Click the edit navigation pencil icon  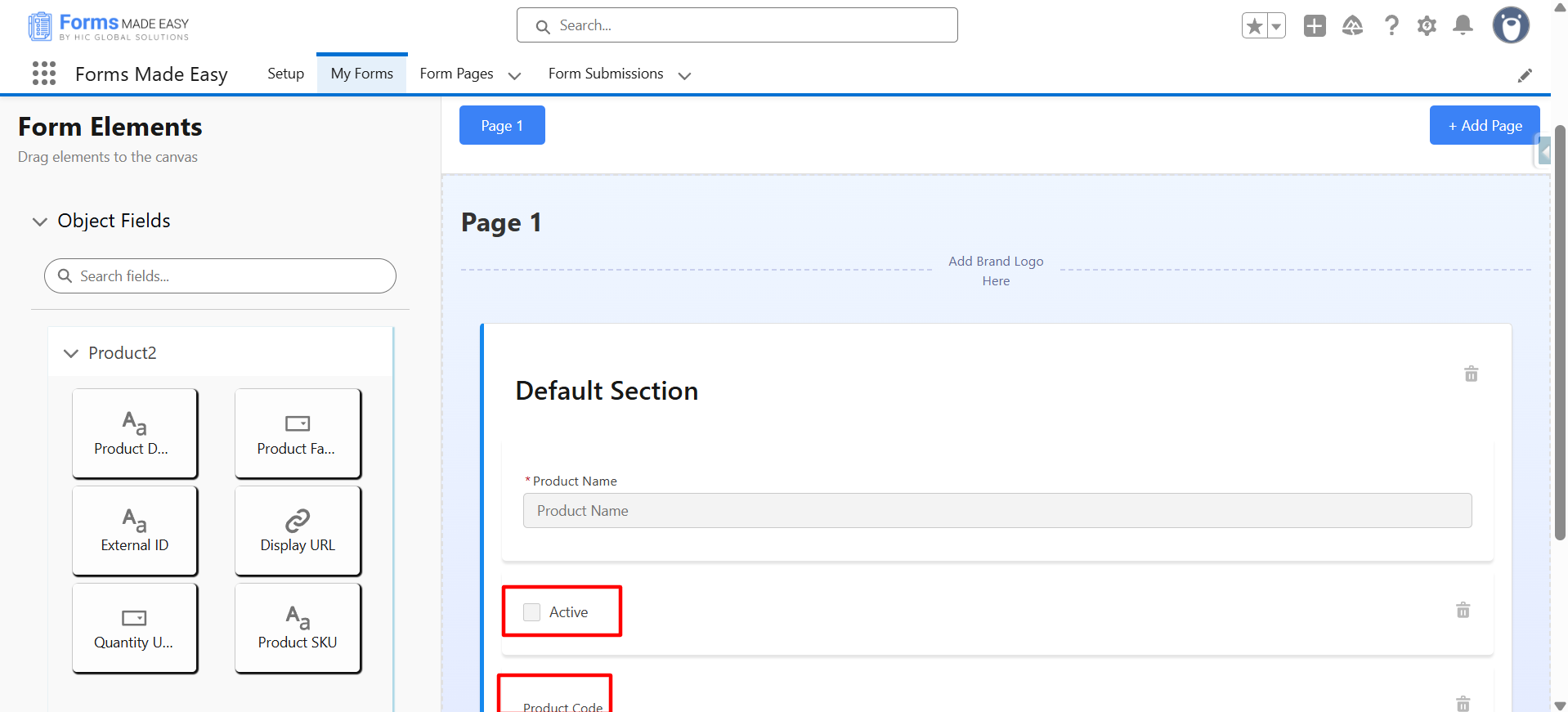(x=1525, y=75)
